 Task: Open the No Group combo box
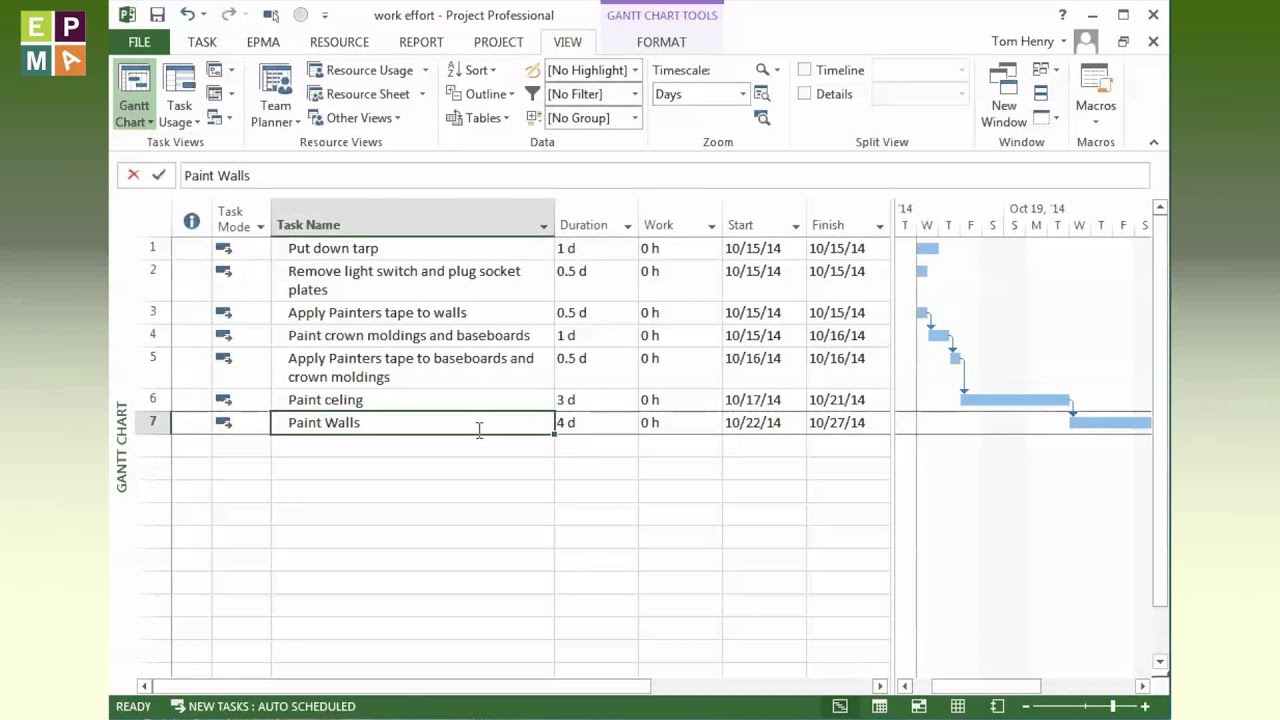pyautogui.click(x=593, y=118)
